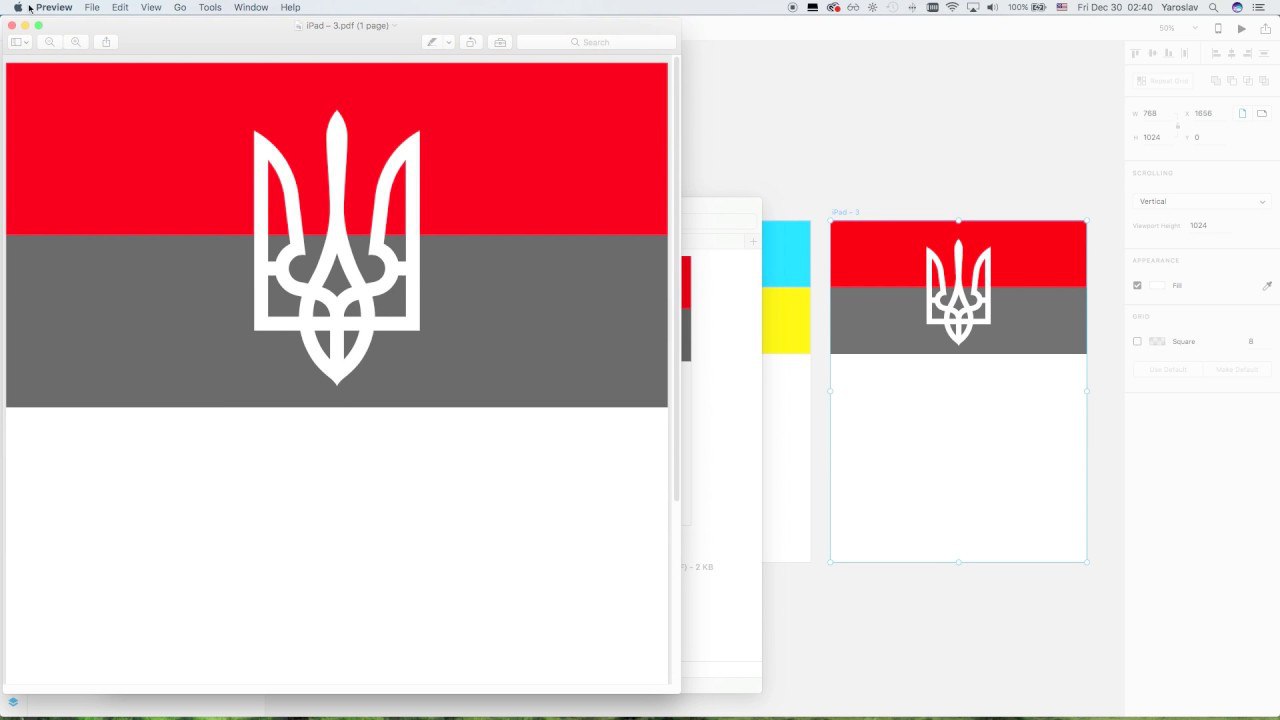Click the Repeat Grid button
The image size is (1280, 720).
coord(1162,81)
